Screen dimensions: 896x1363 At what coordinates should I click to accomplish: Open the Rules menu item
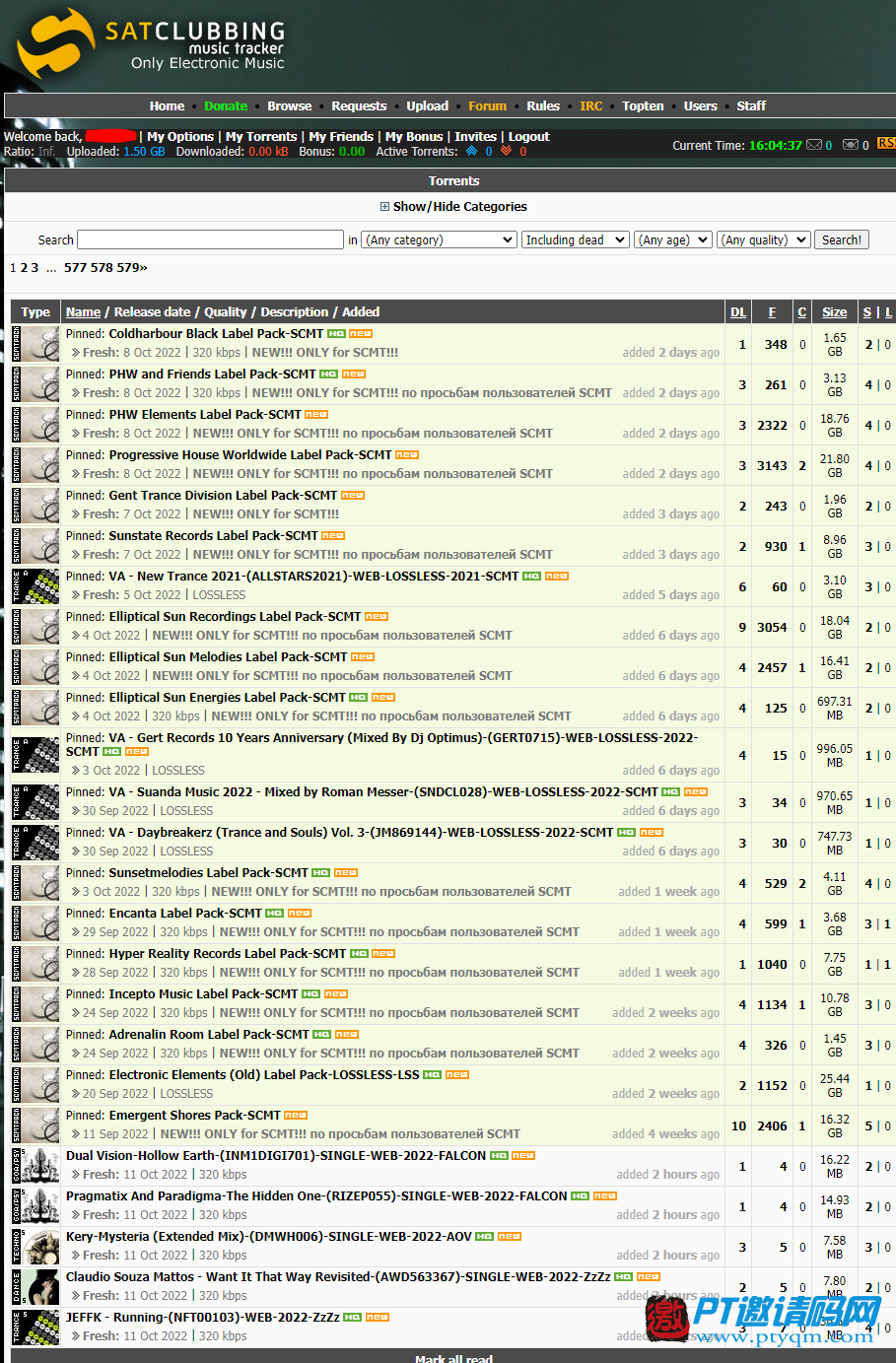(x=543, y=106)
